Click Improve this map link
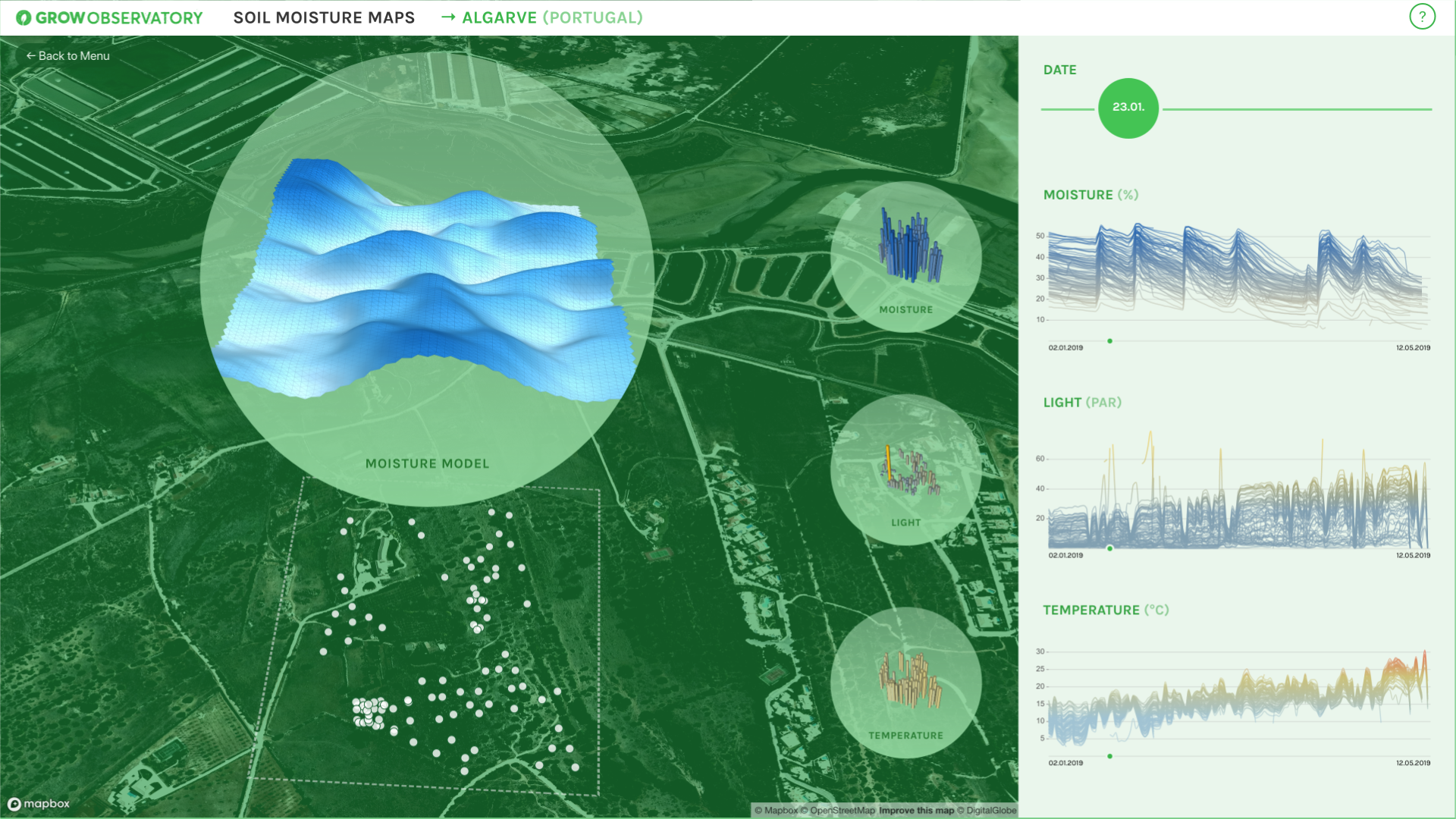Viewport: 1456px width, 819px height. tap(916, 811)
